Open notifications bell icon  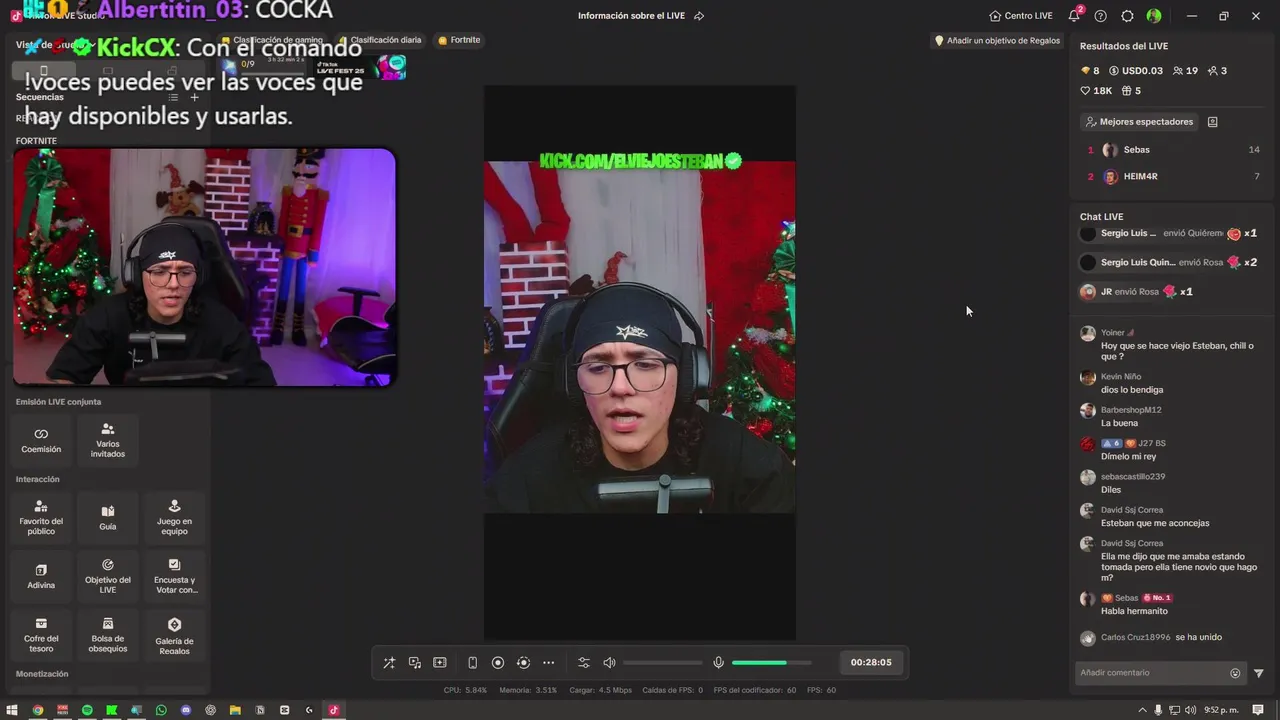click(x=1074, y=16)
